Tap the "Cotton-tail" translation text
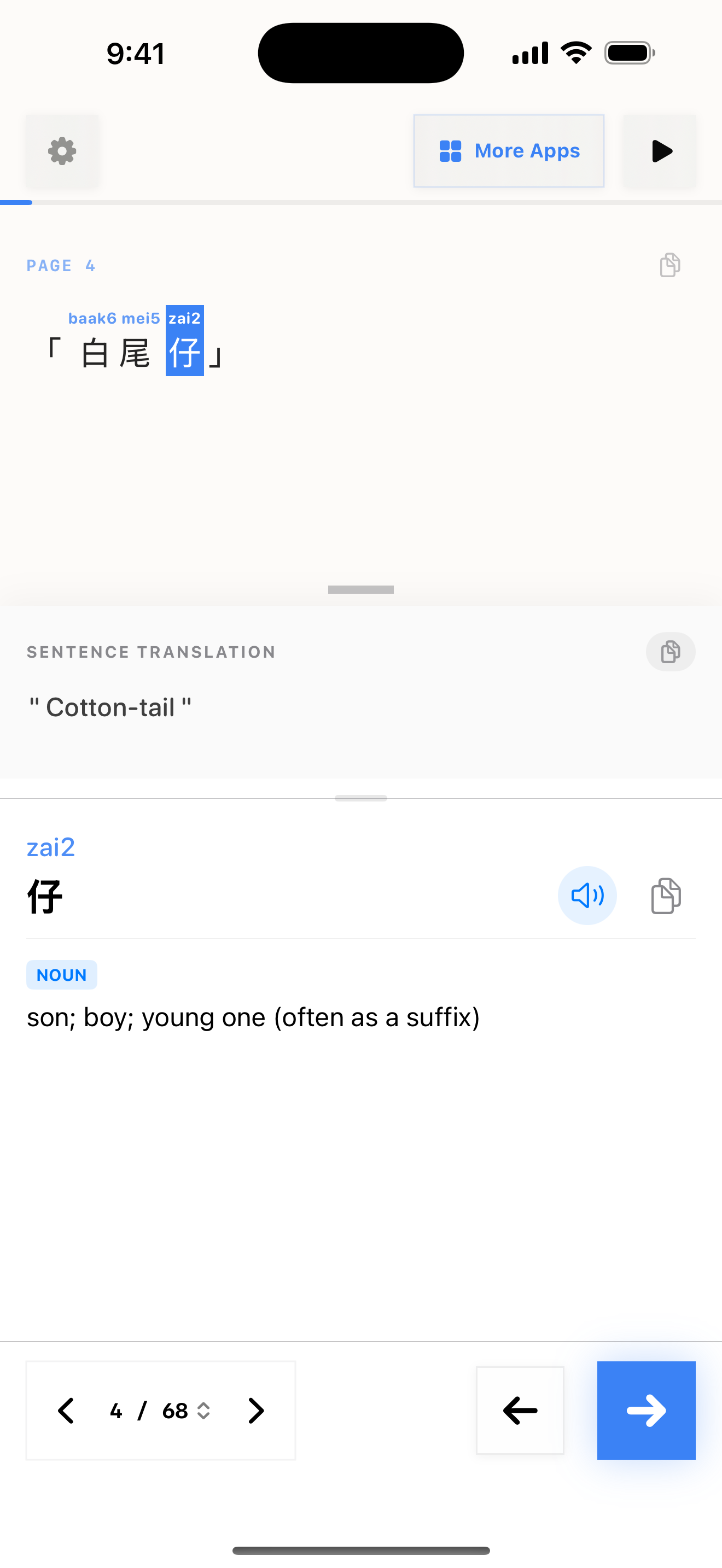The width and height of the screenshot is (722, 1568). click(110, 707)
